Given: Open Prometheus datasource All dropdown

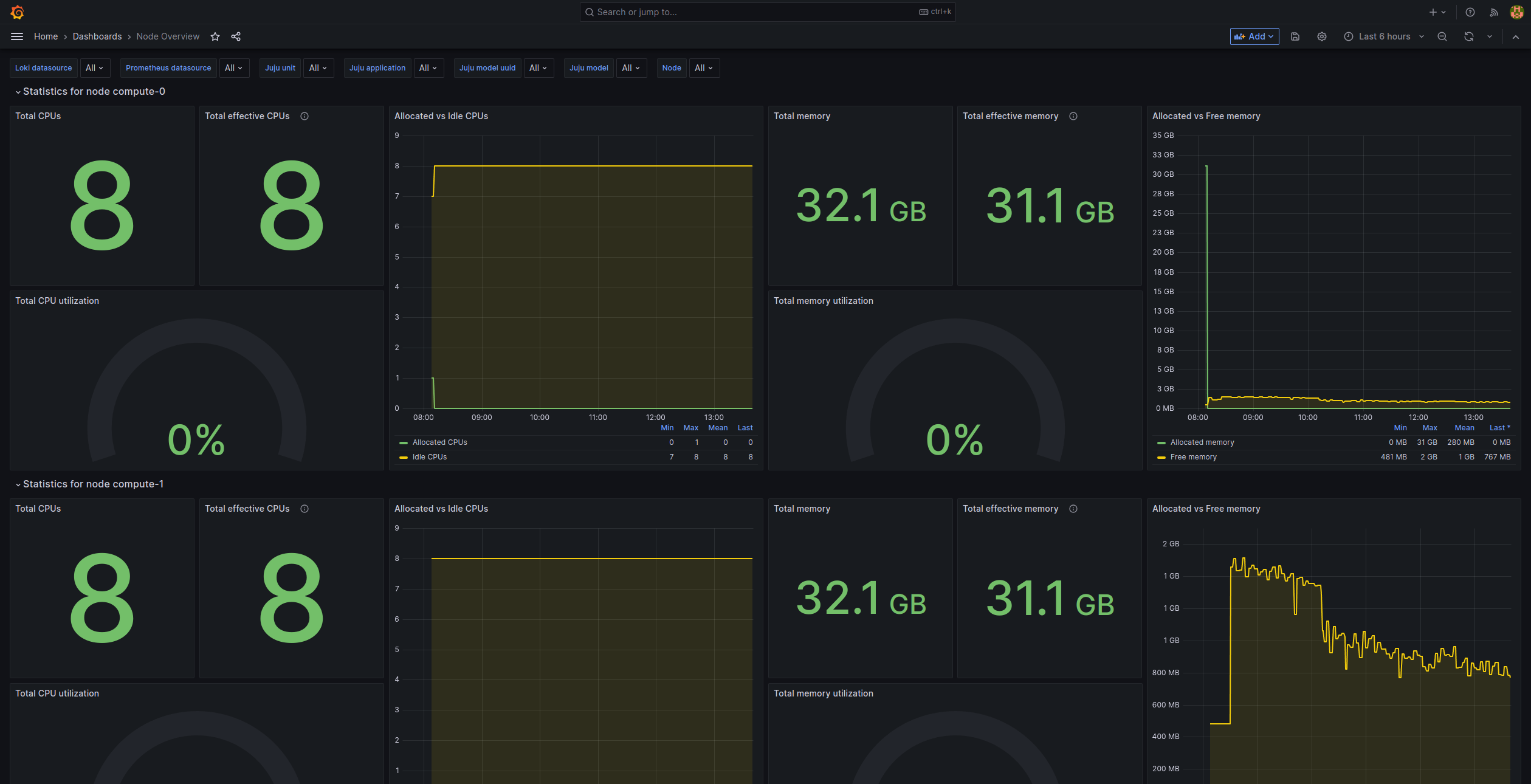Looking at the screenshot, I should (234, 68).
